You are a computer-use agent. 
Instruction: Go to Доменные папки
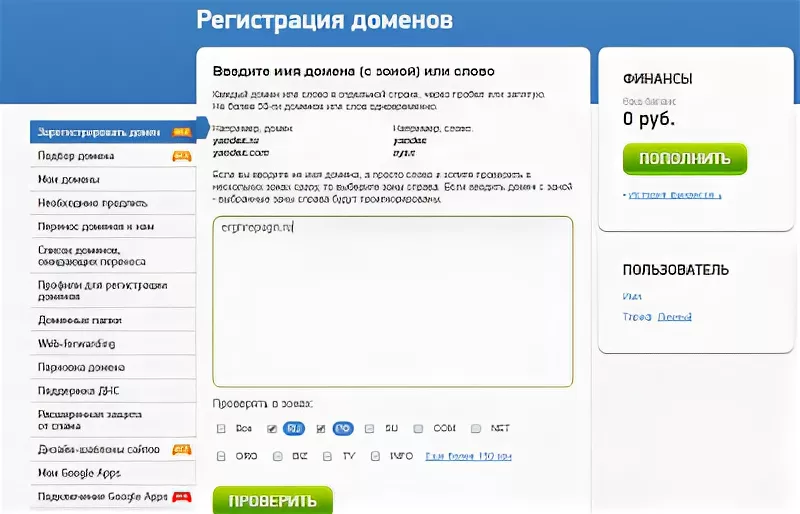pyautogui.click(x=113, y=320)
